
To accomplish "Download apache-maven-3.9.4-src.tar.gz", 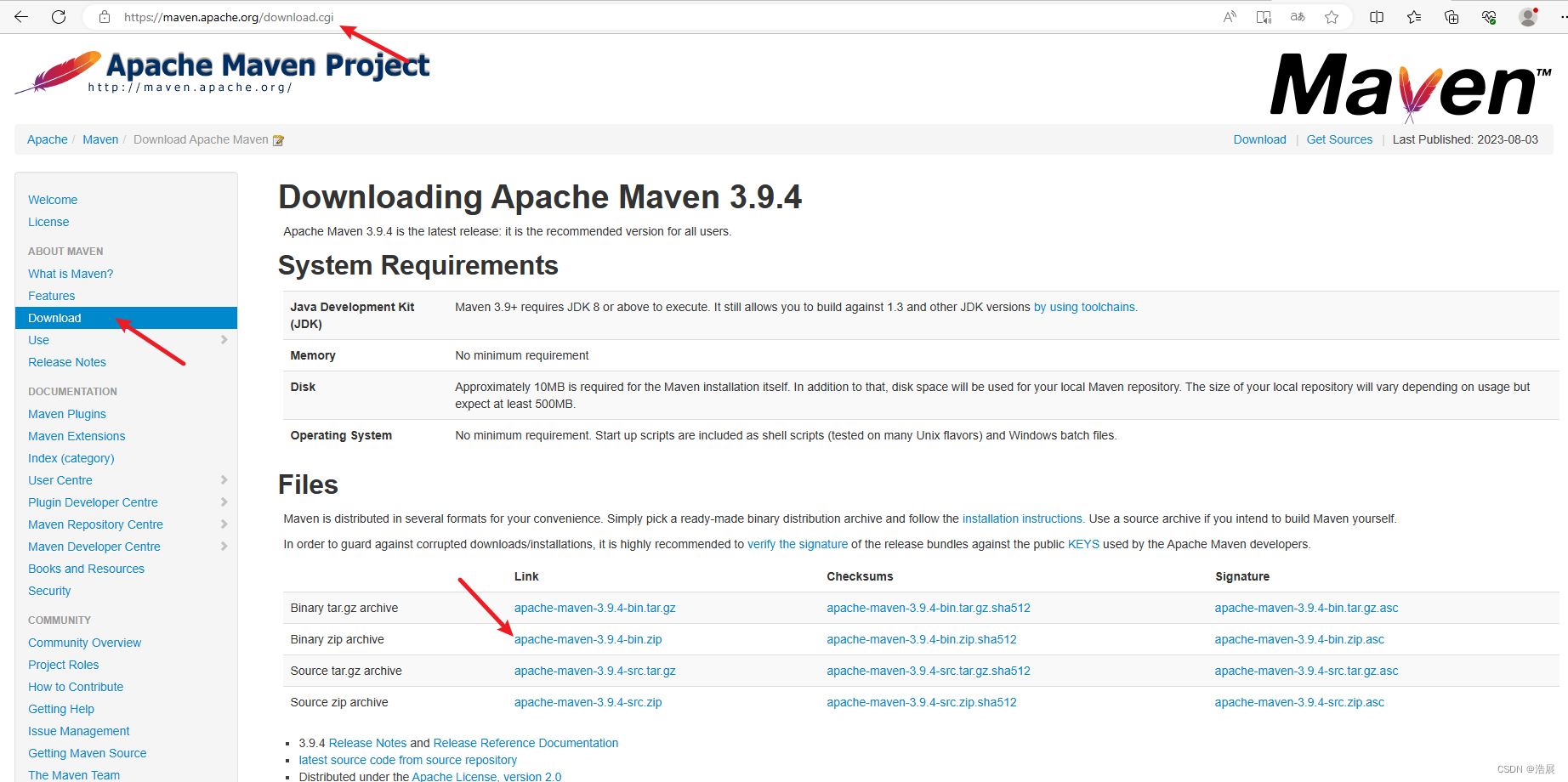I will 595,671.
